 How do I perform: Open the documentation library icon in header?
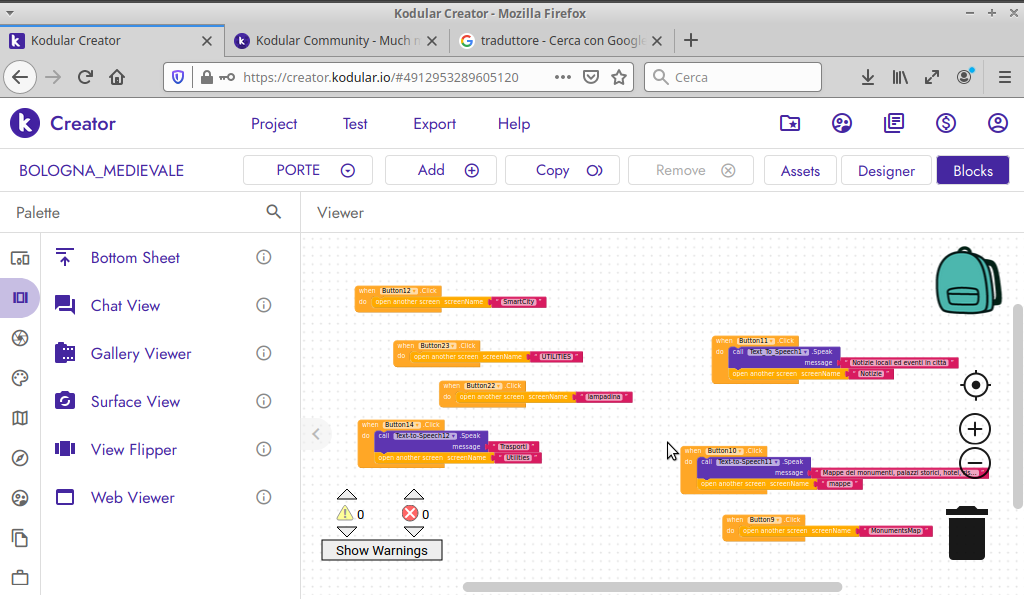[x=894, y=123]
